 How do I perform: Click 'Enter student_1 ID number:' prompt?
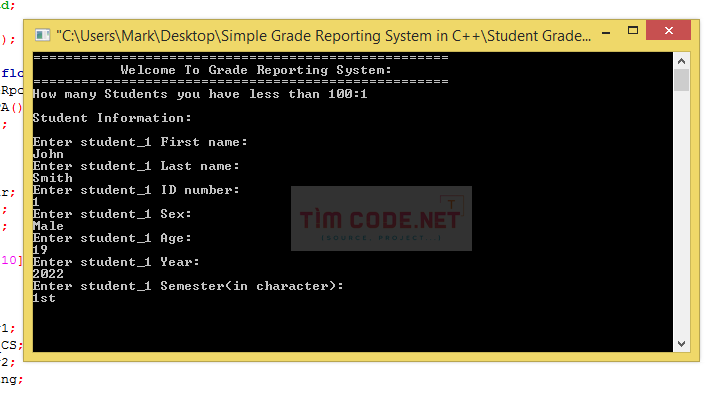point(136,190)
